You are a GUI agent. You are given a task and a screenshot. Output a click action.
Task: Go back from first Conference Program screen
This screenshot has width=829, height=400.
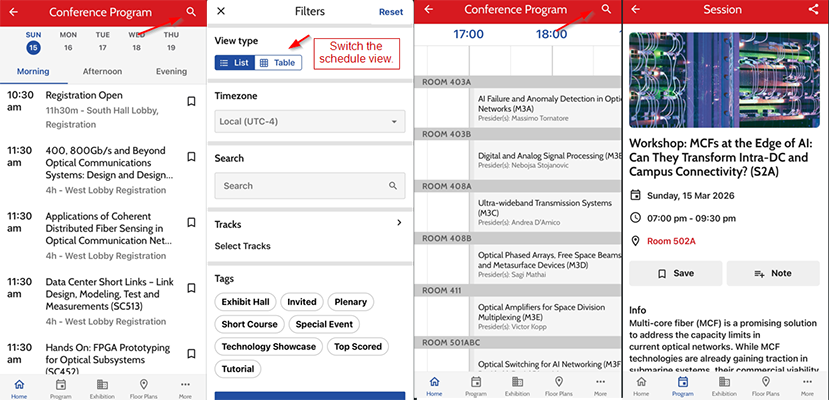pyautogui.click(x=14, y=13)
